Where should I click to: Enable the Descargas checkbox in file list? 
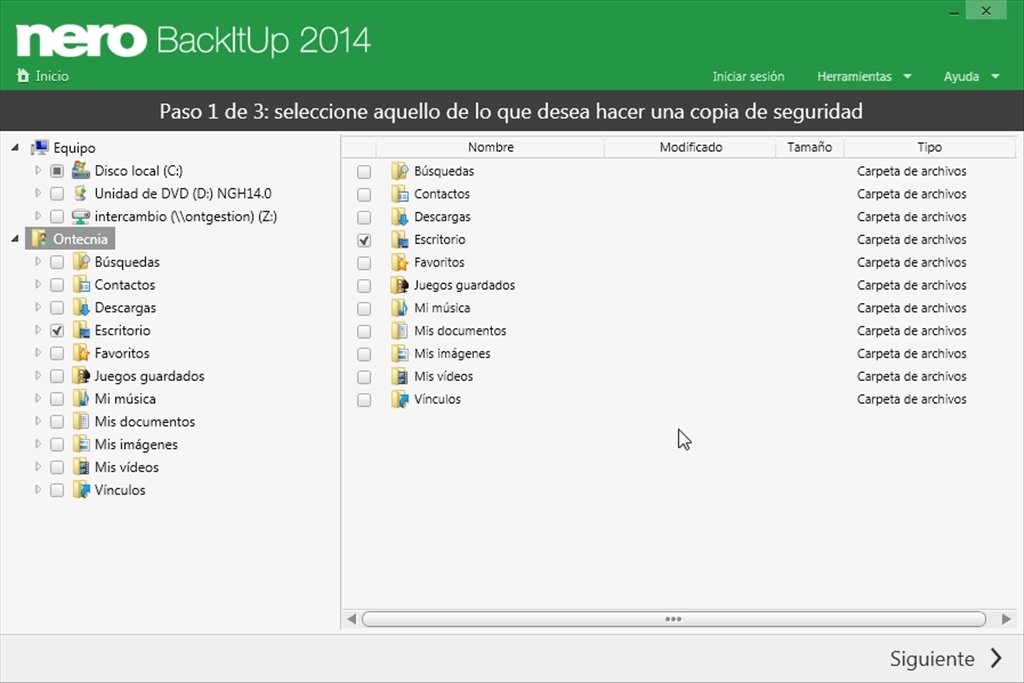coord(364,217)
